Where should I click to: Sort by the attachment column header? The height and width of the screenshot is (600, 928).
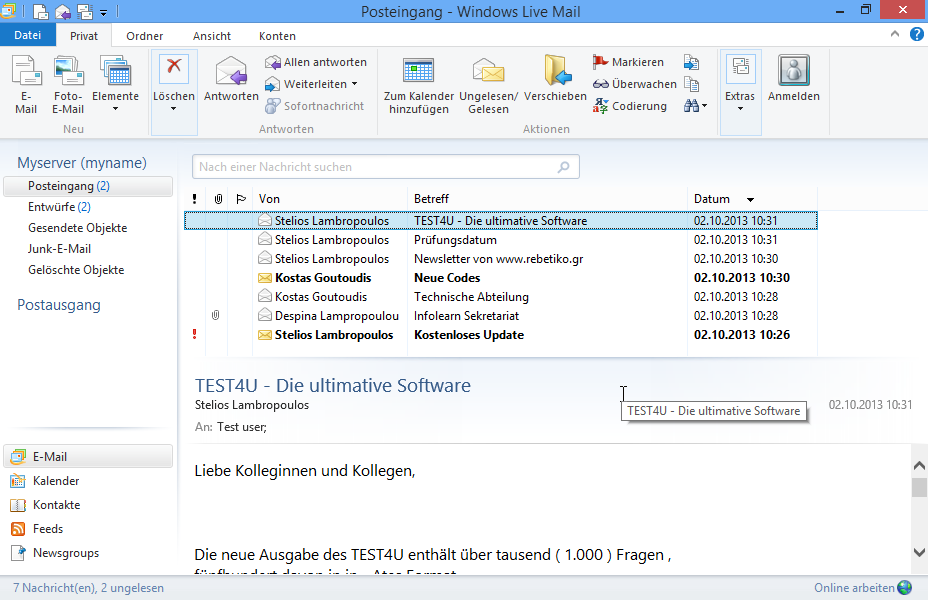(218, 199)
